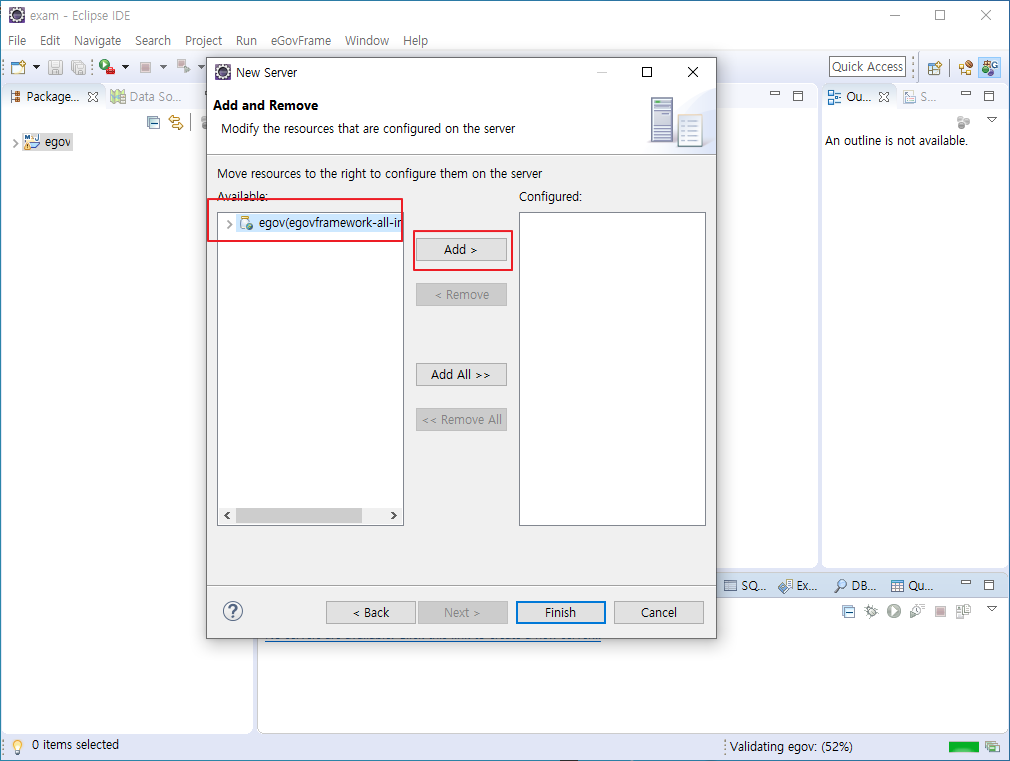This screenshot has width=1010, height=761.
Task: Click the green progress bar in status bar
Action: [964, 747]
